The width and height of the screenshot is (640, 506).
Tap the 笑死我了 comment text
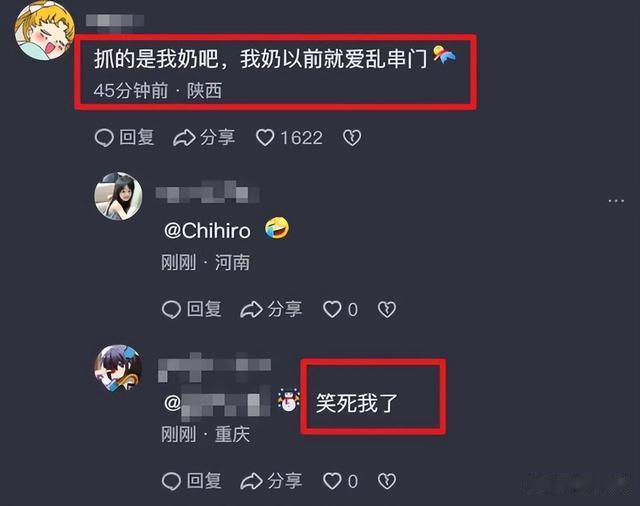(357, 403)
